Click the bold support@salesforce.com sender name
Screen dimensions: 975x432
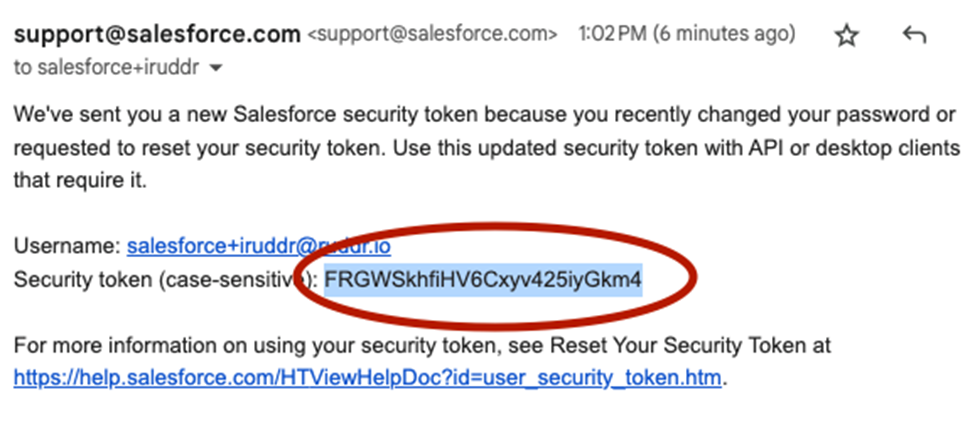157,35
